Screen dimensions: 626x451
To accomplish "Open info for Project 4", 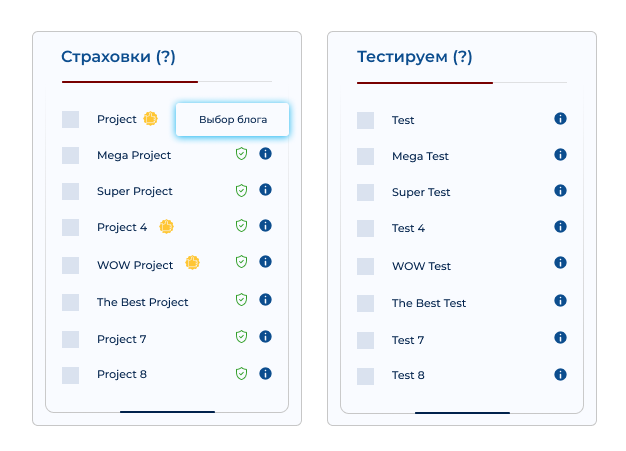I will click(x=265, y=226).
